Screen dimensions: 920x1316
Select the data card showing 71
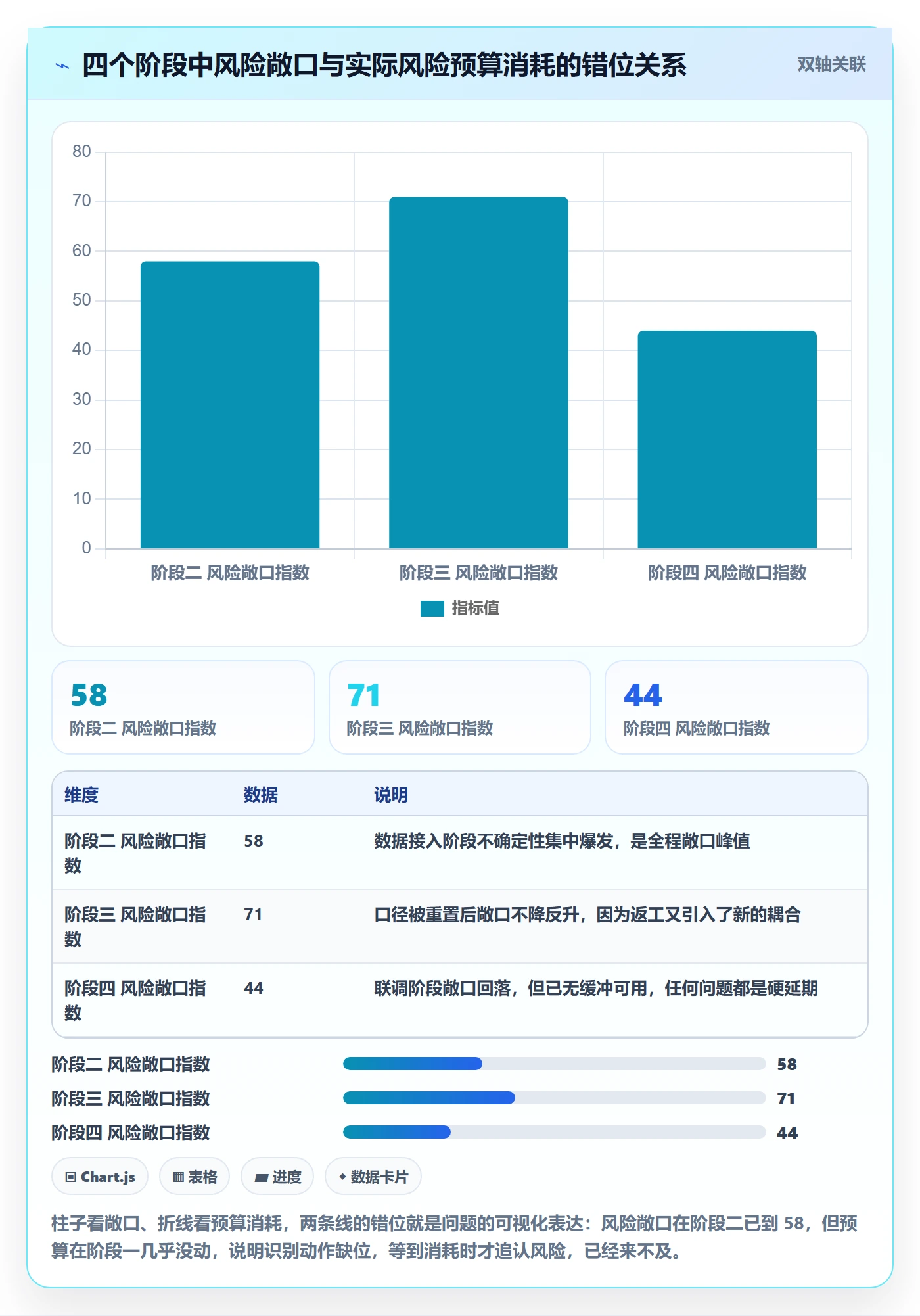pos(460,707)
